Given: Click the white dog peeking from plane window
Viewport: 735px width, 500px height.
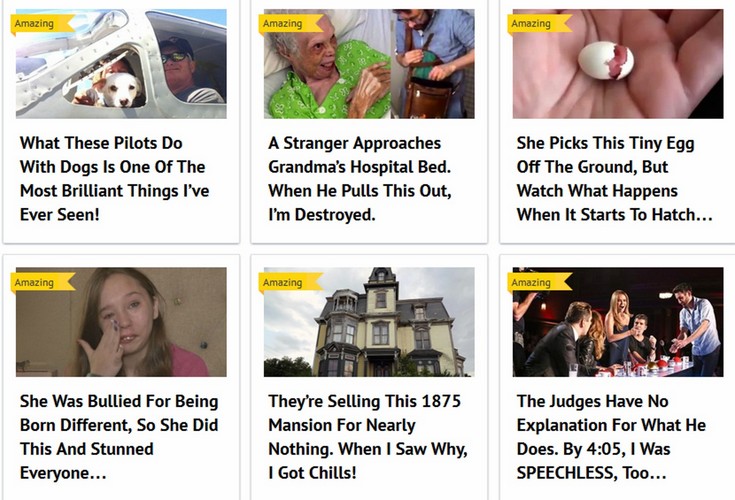Looking at the screenshot, I should tap(122, 90).
